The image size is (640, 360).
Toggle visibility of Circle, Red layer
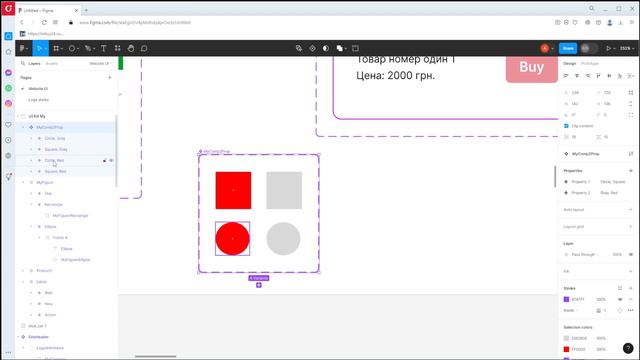click(111, 160)
